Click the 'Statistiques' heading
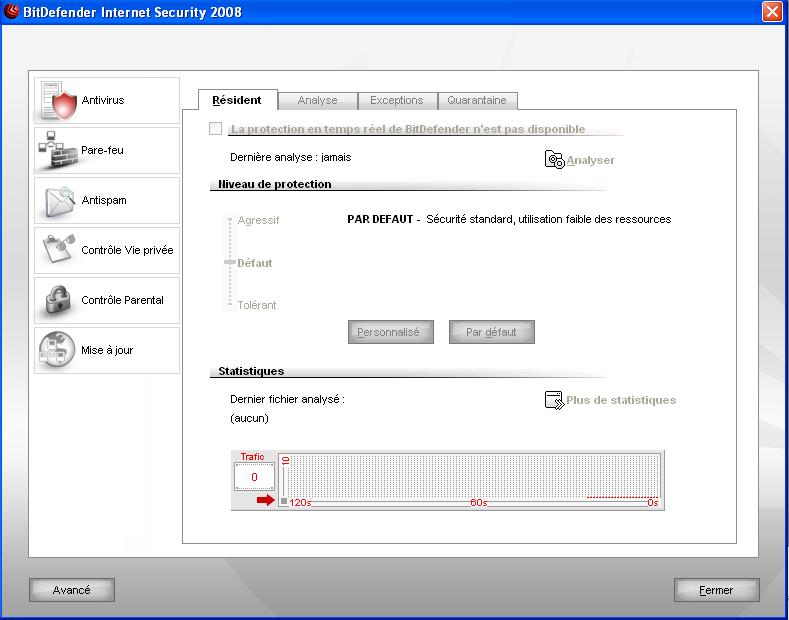The height and width of the screenshot is (620, 789). pos(251,371)
